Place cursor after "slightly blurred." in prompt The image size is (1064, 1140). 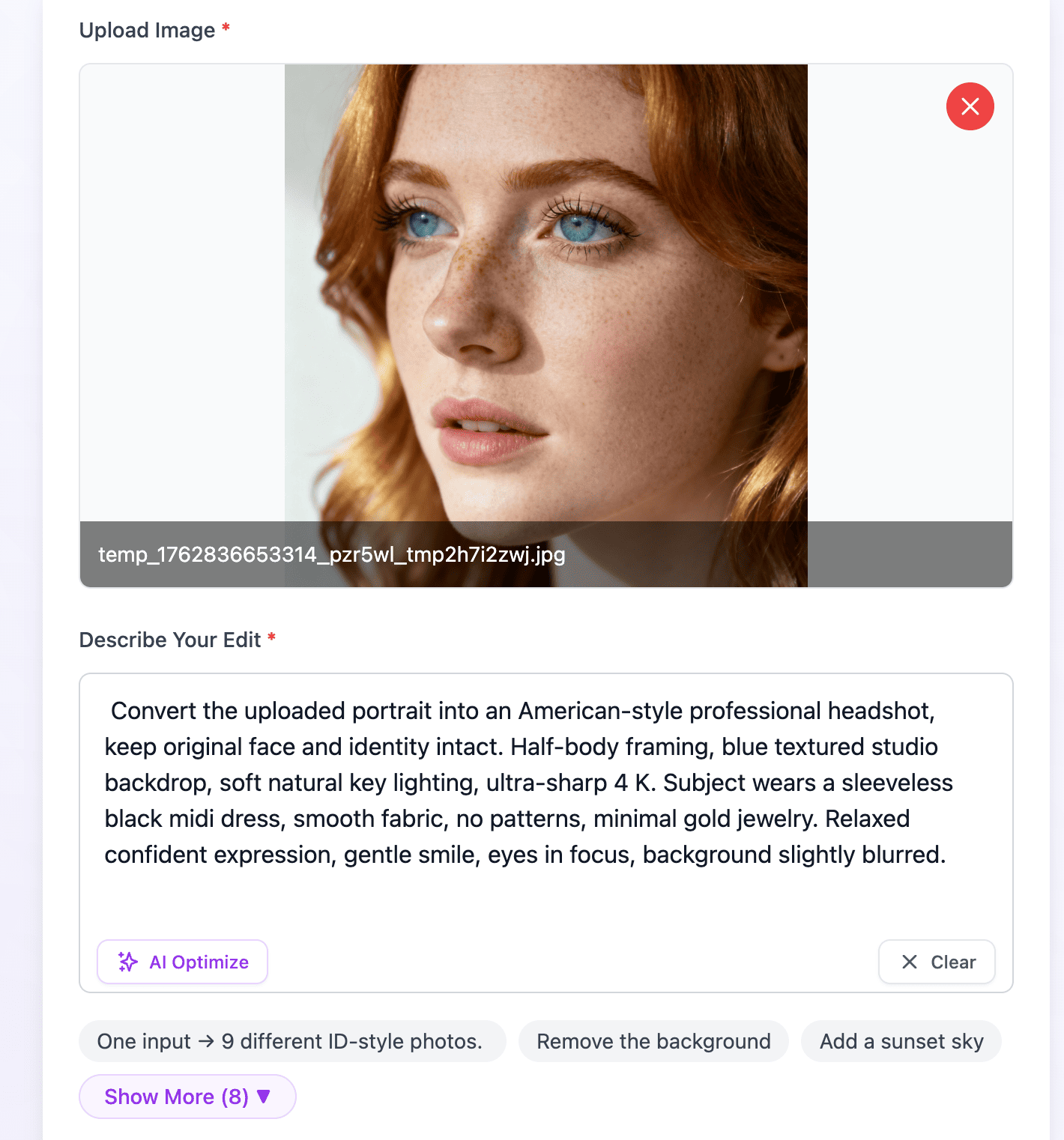coord(946,855)
